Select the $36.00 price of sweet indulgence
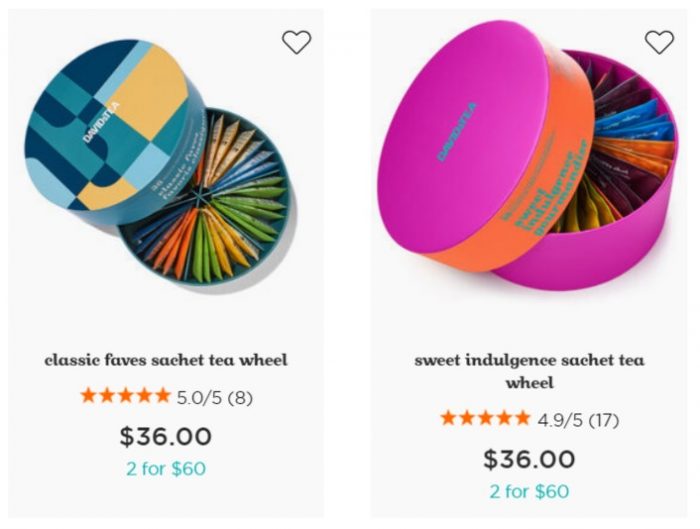Viewport: 700px width, 529px height. 529,459
